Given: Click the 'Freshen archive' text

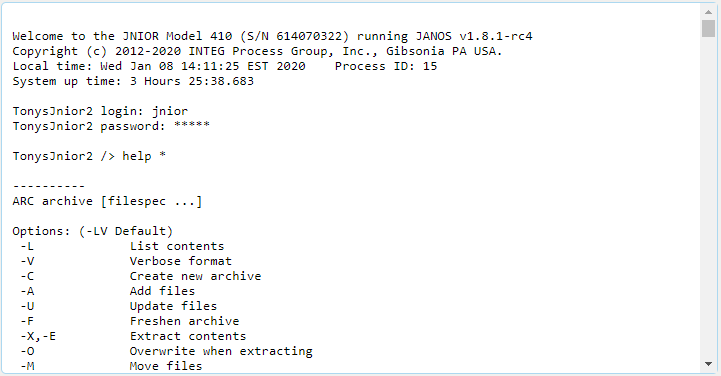Looking at the screenshot, I should point(184,321).
